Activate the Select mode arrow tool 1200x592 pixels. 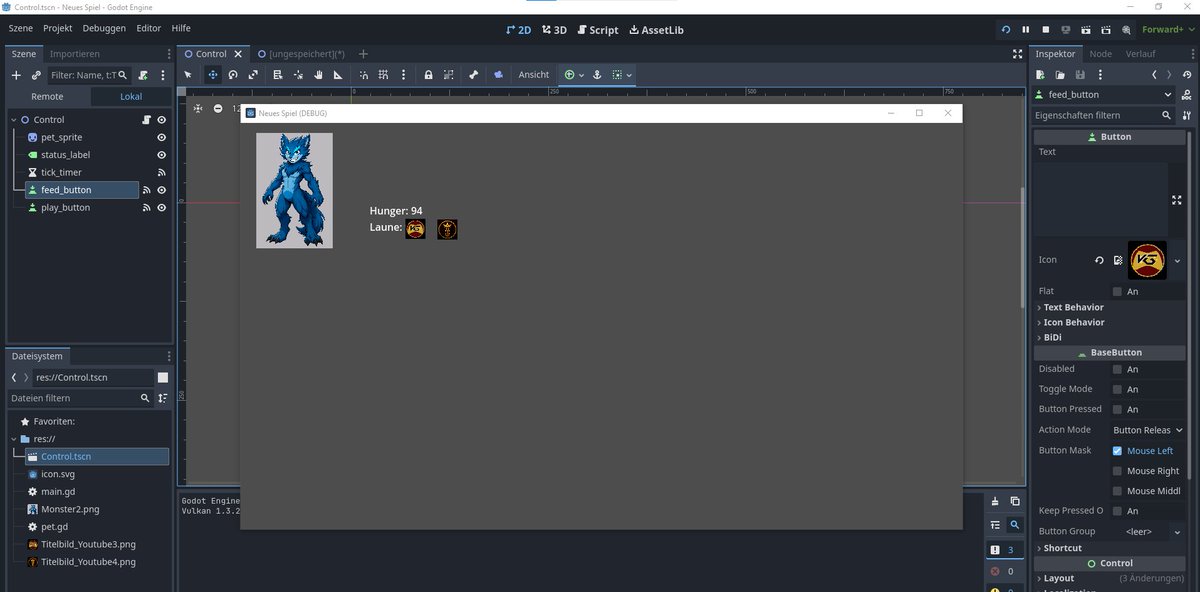(188, 75)
